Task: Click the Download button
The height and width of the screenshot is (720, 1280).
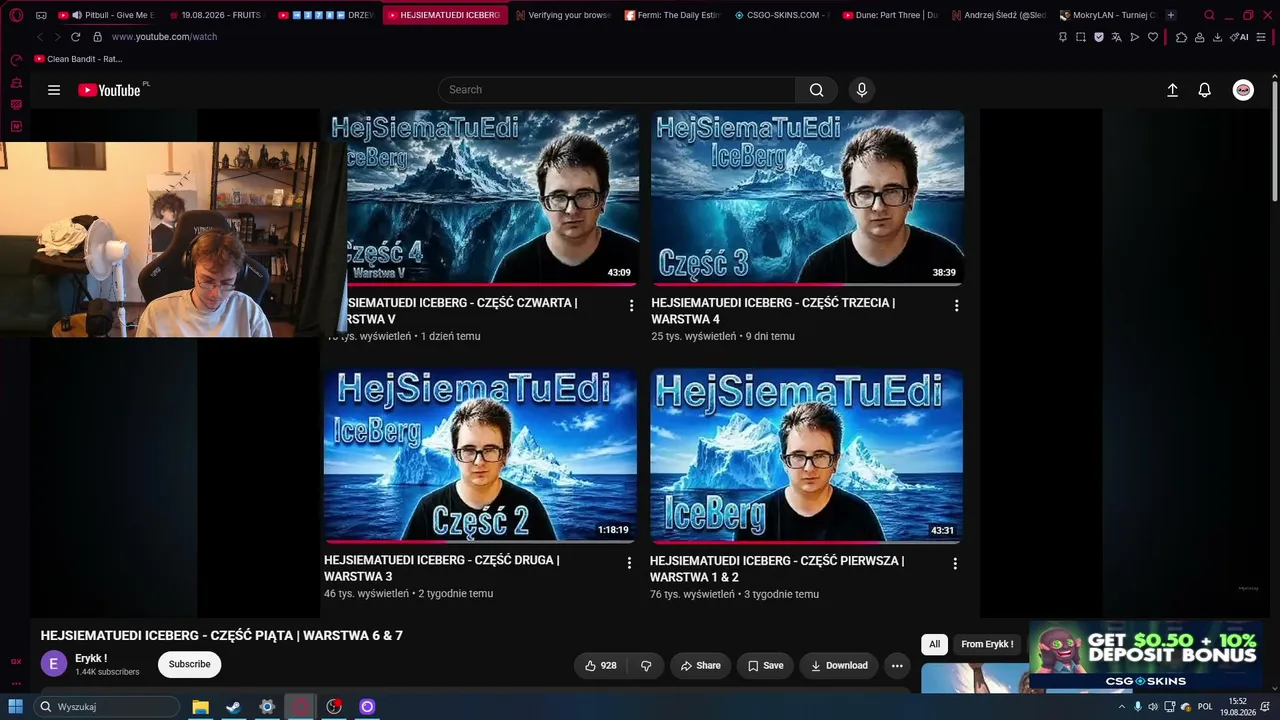Action: pyautogui.click(x=839, y=665)
